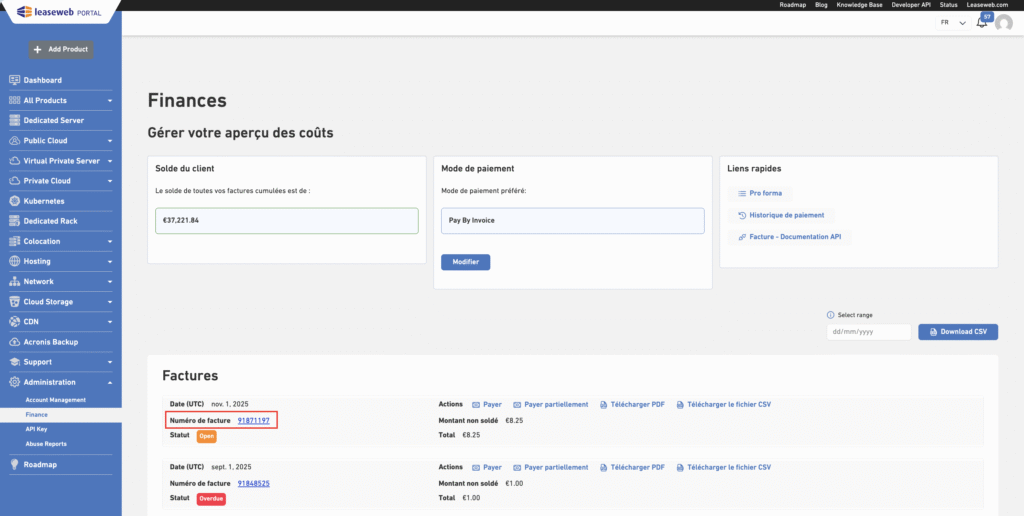1024x516 pixels.
Task: Expand the Network submenu arrow
Action: pyautogui.click(x=110, y=282)
